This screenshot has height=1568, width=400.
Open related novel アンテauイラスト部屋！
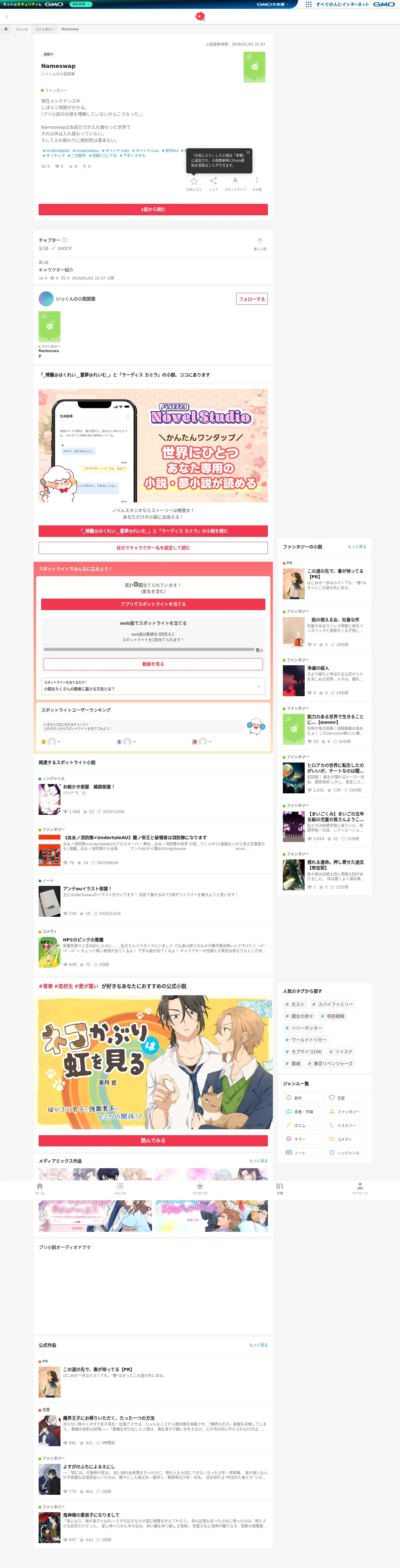[153, 901]
